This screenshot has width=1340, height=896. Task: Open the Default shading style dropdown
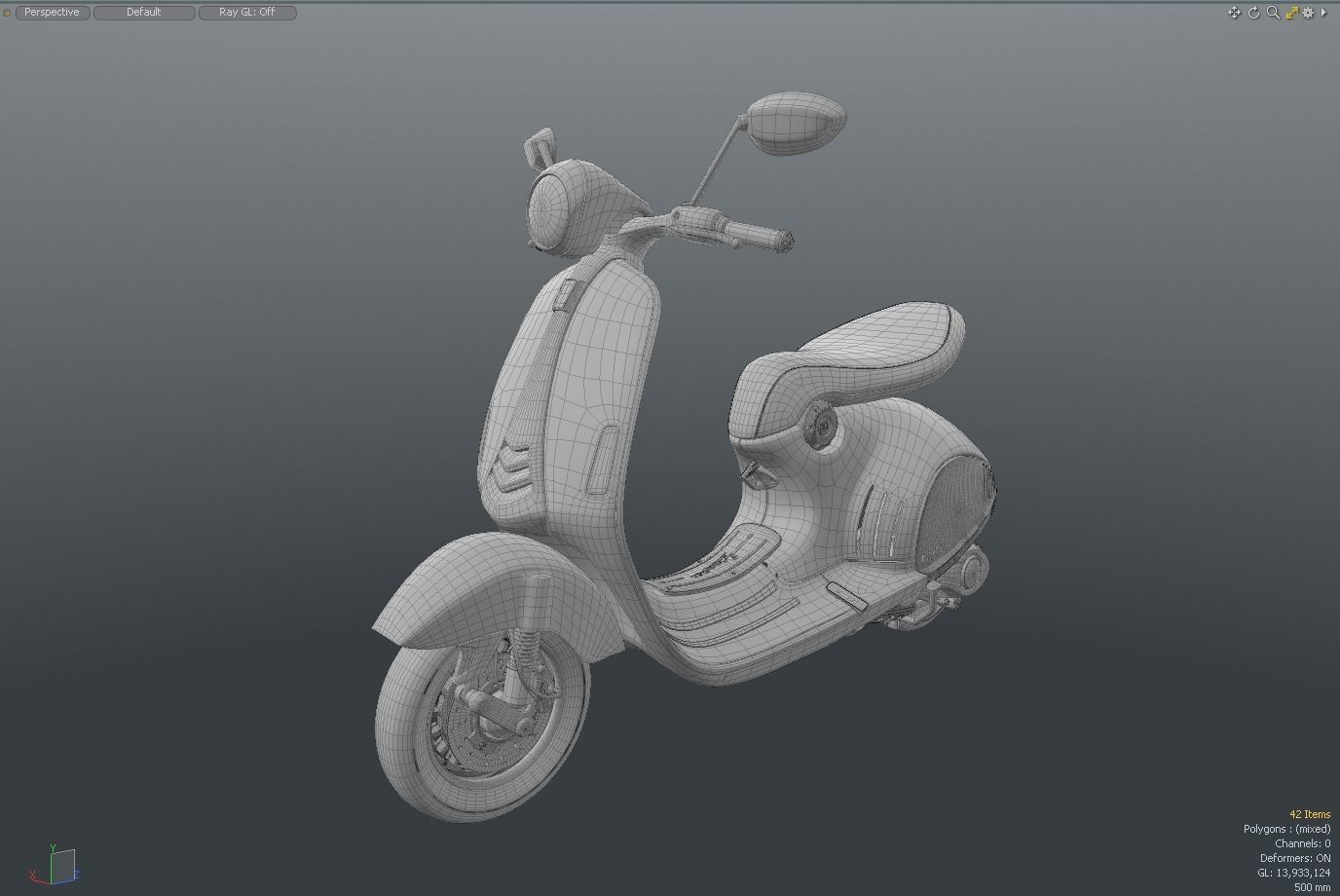pos(143,13)
